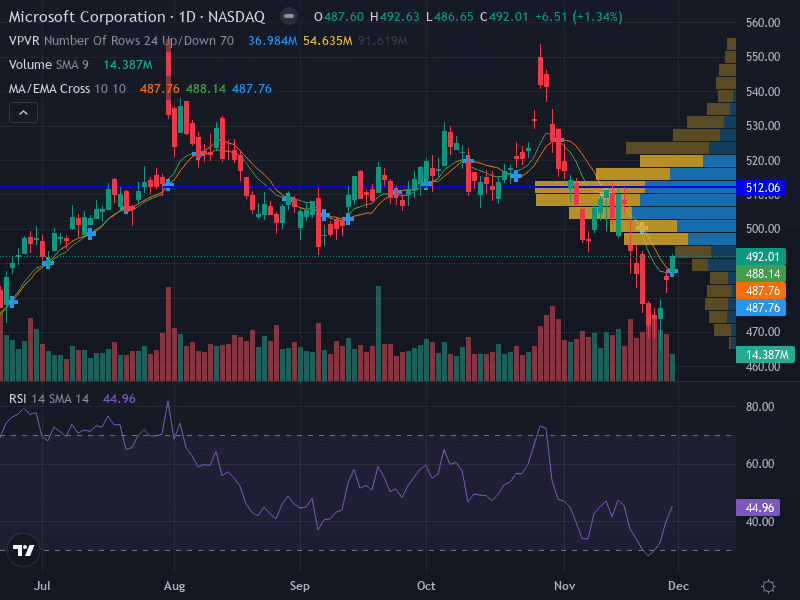Click the Nov label on time axis
Viewport: 800px width, 600px height.
coord(564,586)
